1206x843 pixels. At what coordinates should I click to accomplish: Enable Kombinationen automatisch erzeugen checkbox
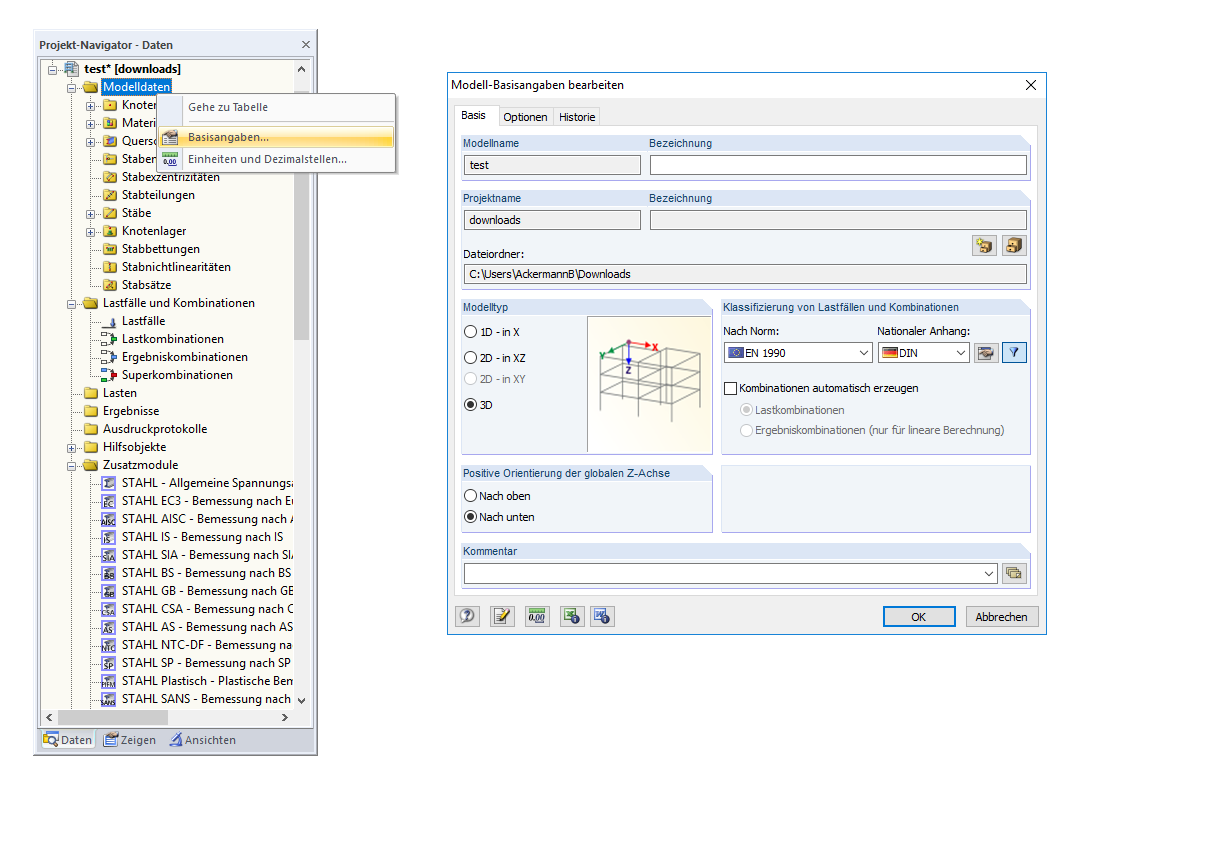click(730, 388)
